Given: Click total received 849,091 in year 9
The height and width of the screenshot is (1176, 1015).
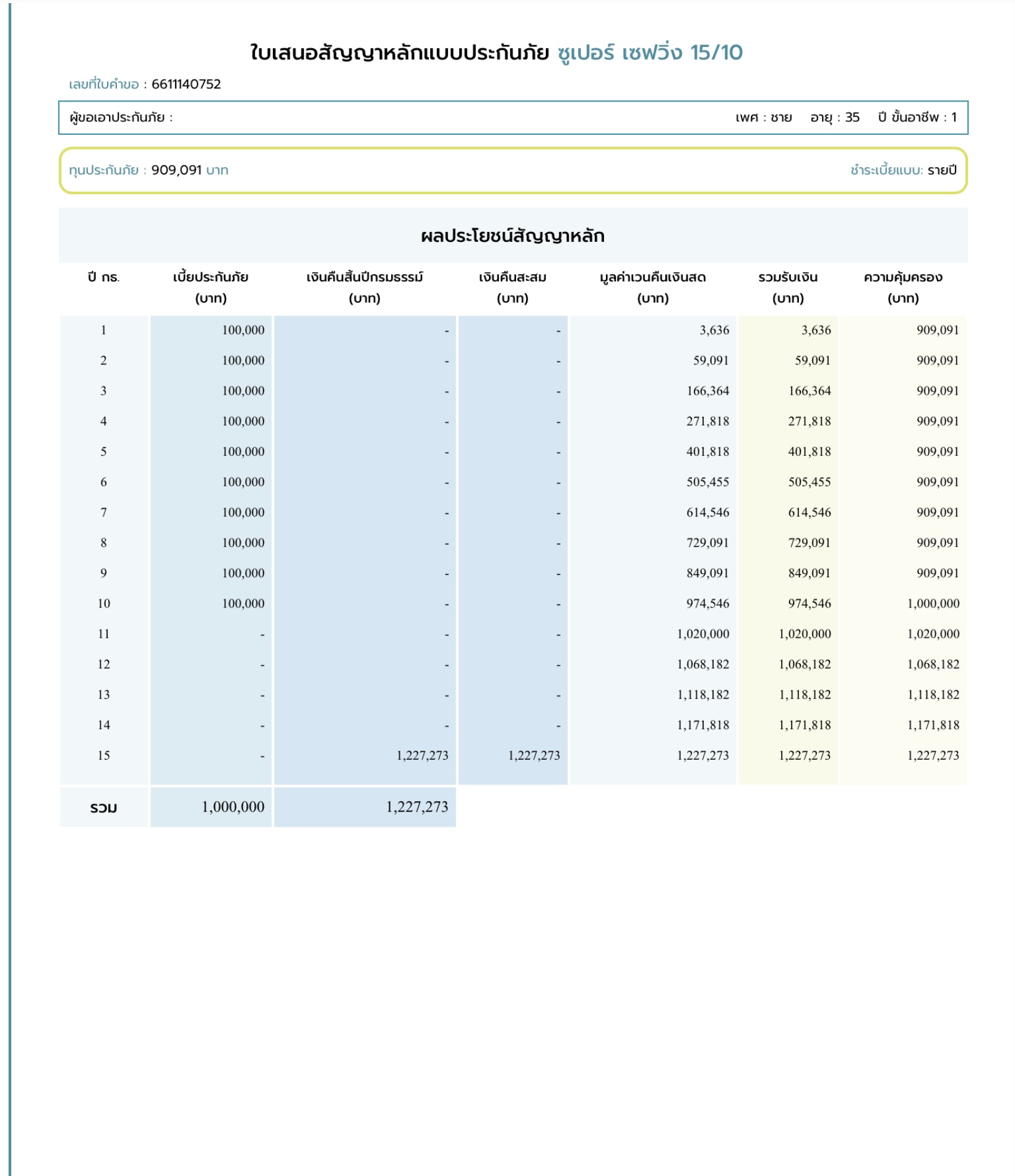Looking at the screenshot, I should 810,573.
